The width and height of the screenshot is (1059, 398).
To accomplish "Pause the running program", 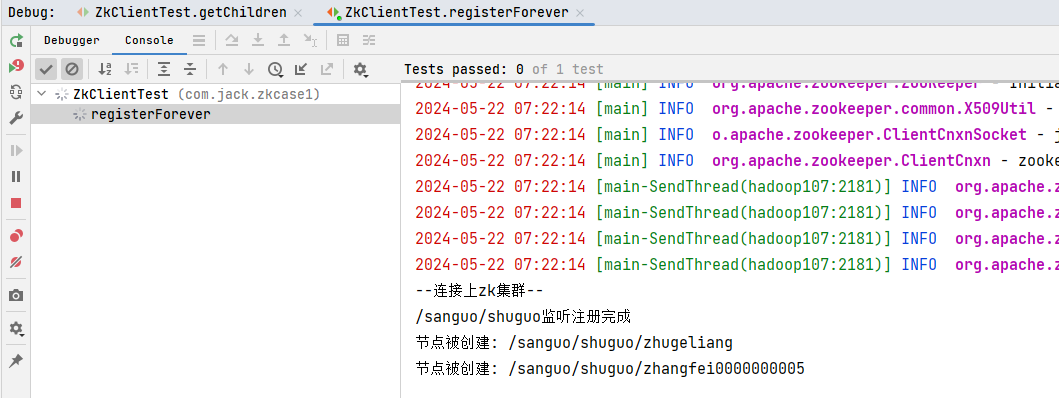I will (16, 176).
